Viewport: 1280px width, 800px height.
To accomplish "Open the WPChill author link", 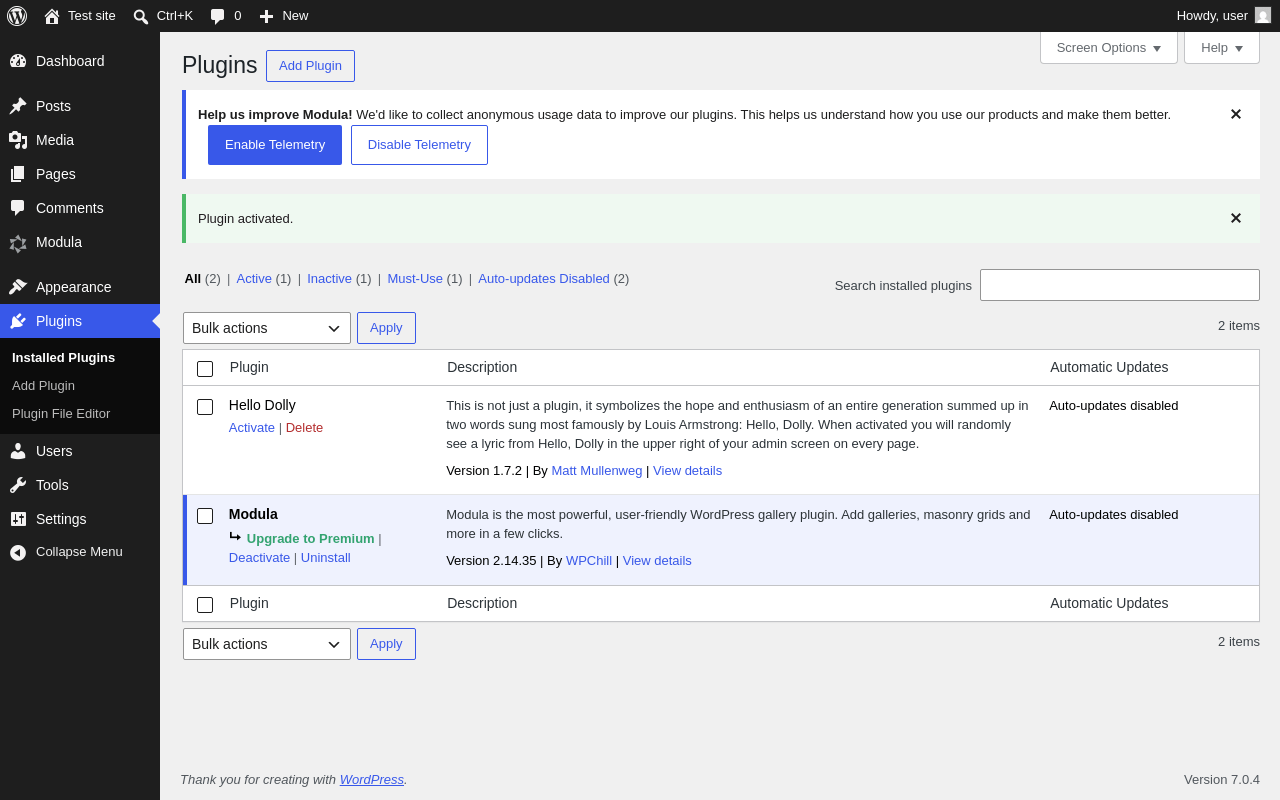I will (589, 561).
